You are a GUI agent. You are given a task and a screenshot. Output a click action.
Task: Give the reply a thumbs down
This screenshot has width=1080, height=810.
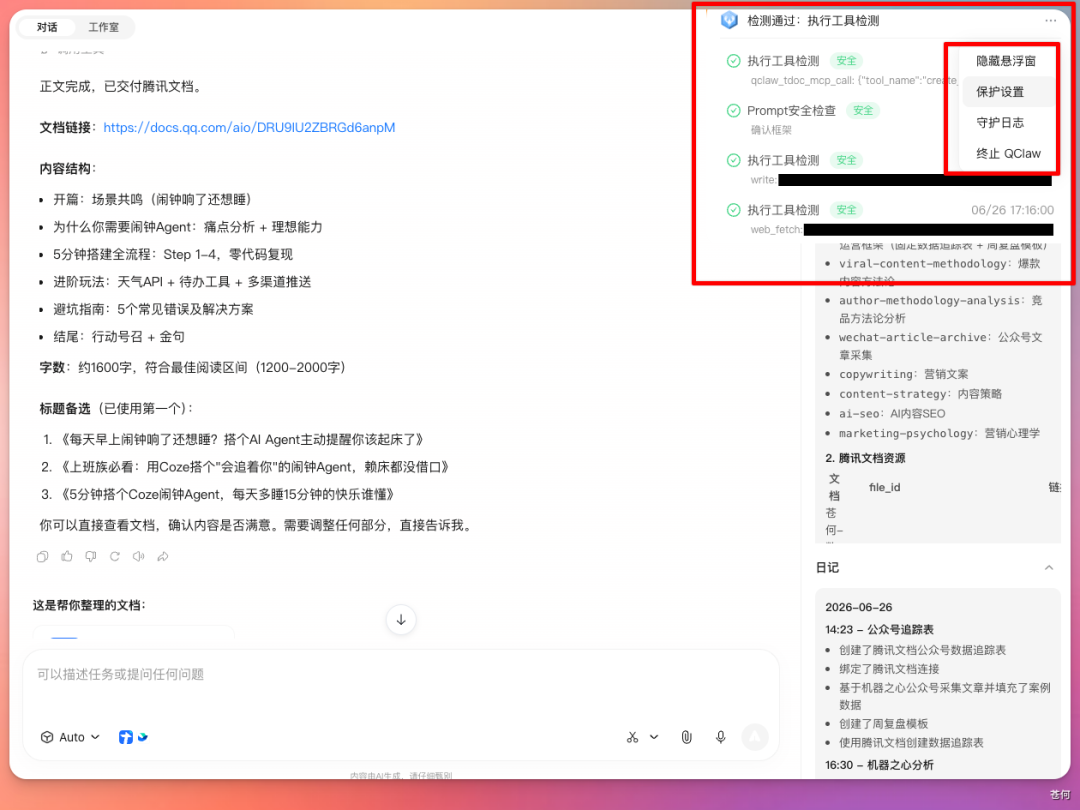[x=91, y=557]
